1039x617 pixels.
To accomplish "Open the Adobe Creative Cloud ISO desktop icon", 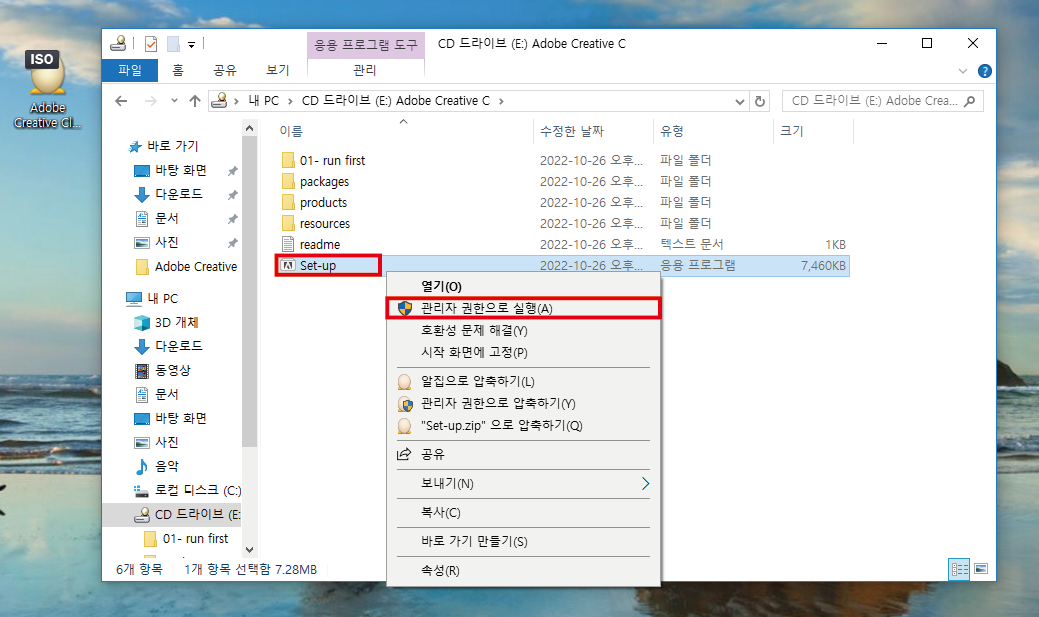I will tap(46, 89).
